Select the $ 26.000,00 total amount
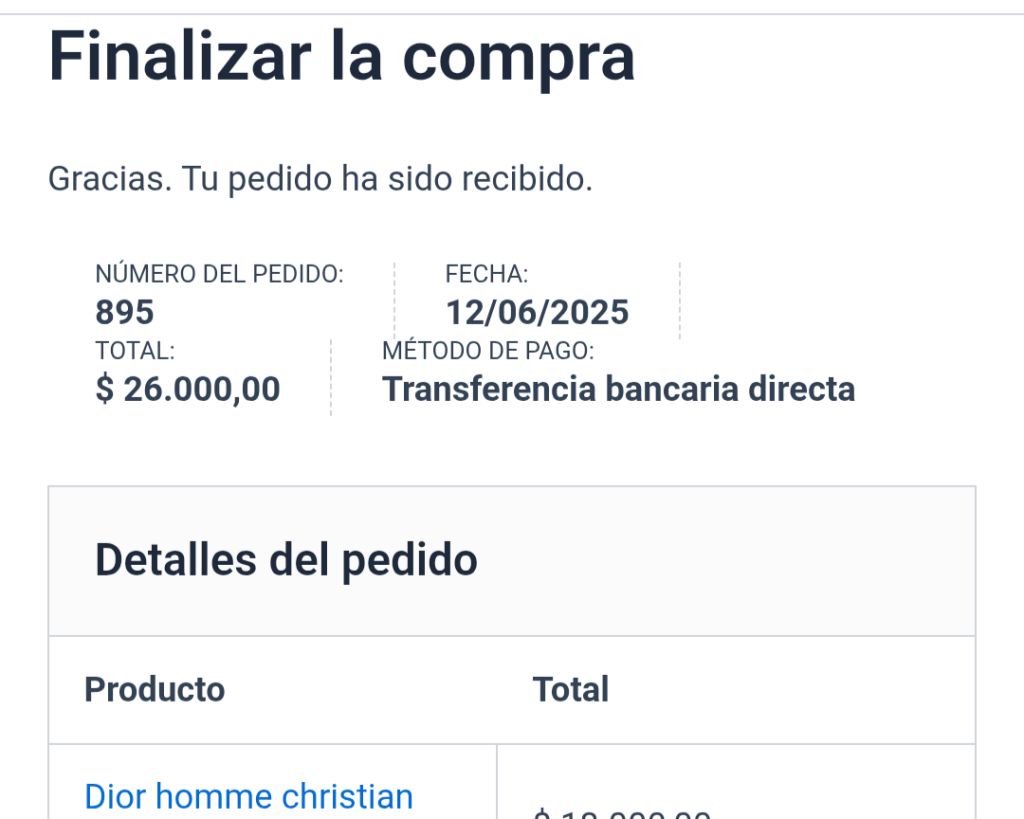Screen dimensions: 1024x819 (x=188, y=389)
